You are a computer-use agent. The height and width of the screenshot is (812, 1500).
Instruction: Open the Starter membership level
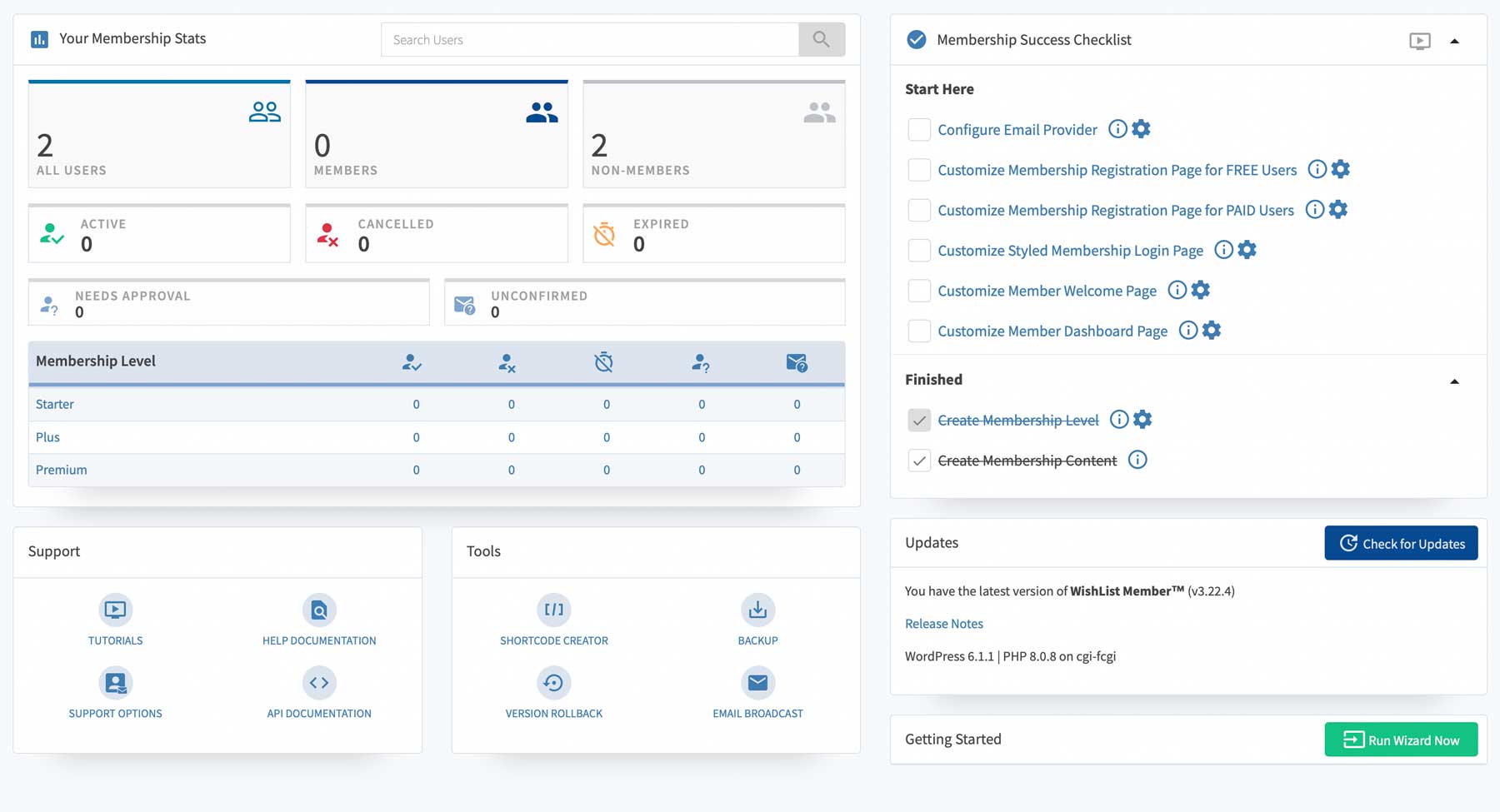[54, 404]
